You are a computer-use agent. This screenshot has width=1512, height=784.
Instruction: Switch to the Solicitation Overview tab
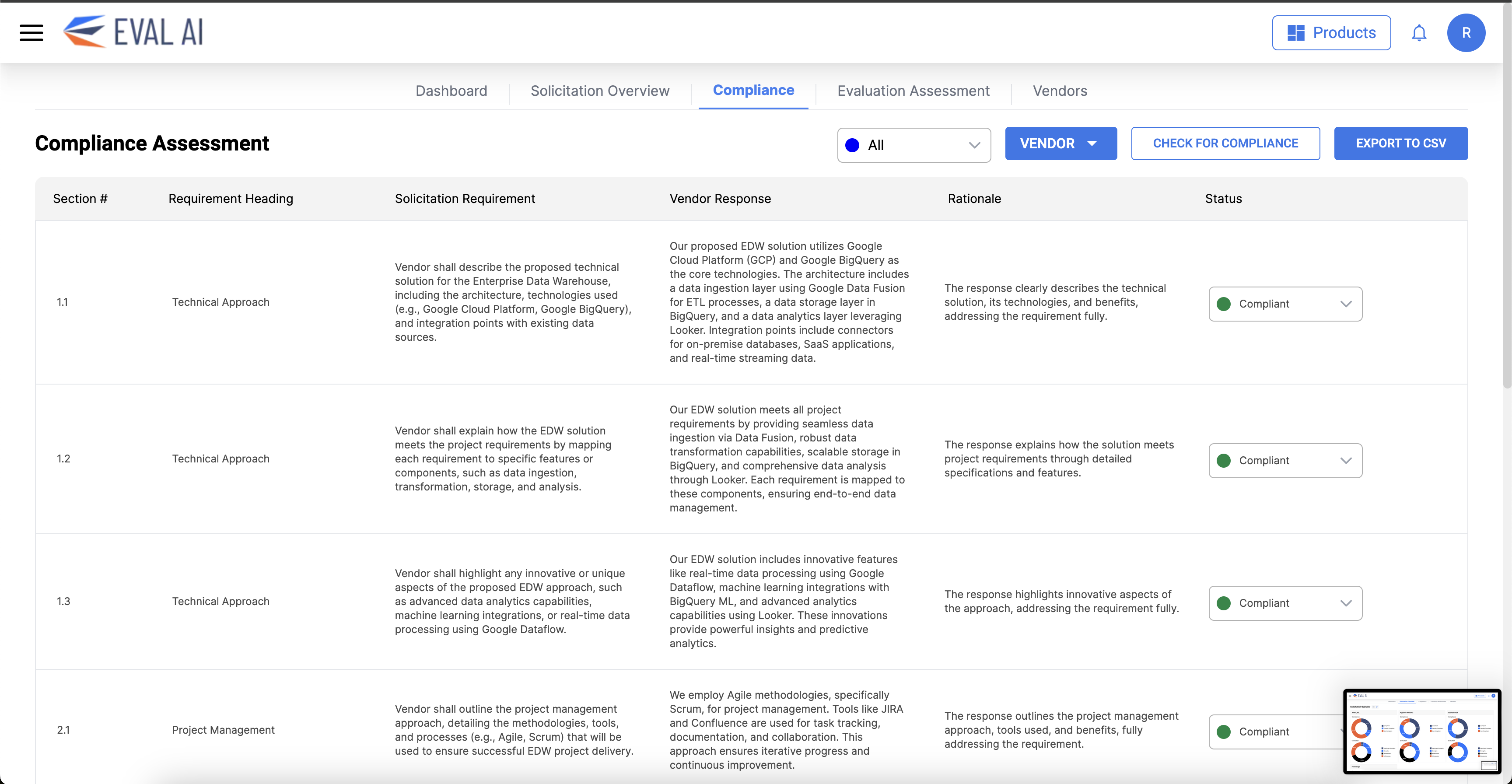(600, 91)
